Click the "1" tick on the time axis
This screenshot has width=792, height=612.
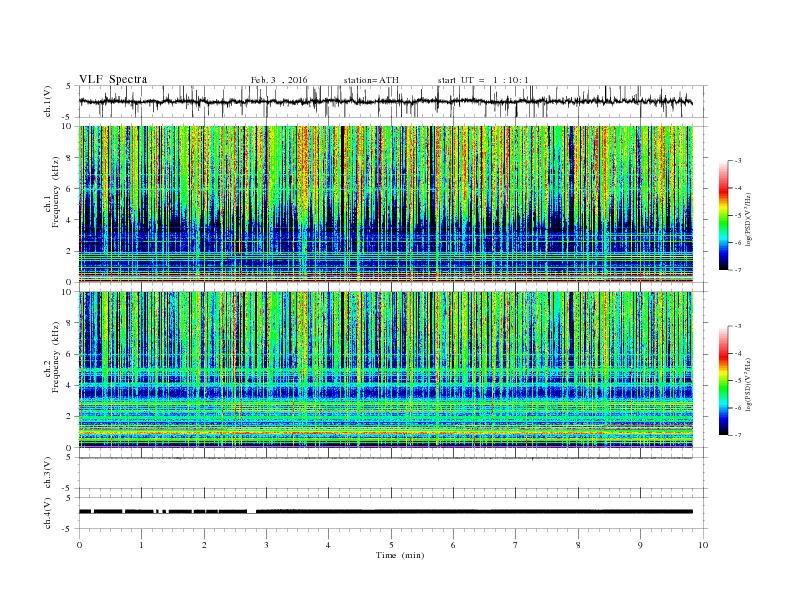coord(141,545)
